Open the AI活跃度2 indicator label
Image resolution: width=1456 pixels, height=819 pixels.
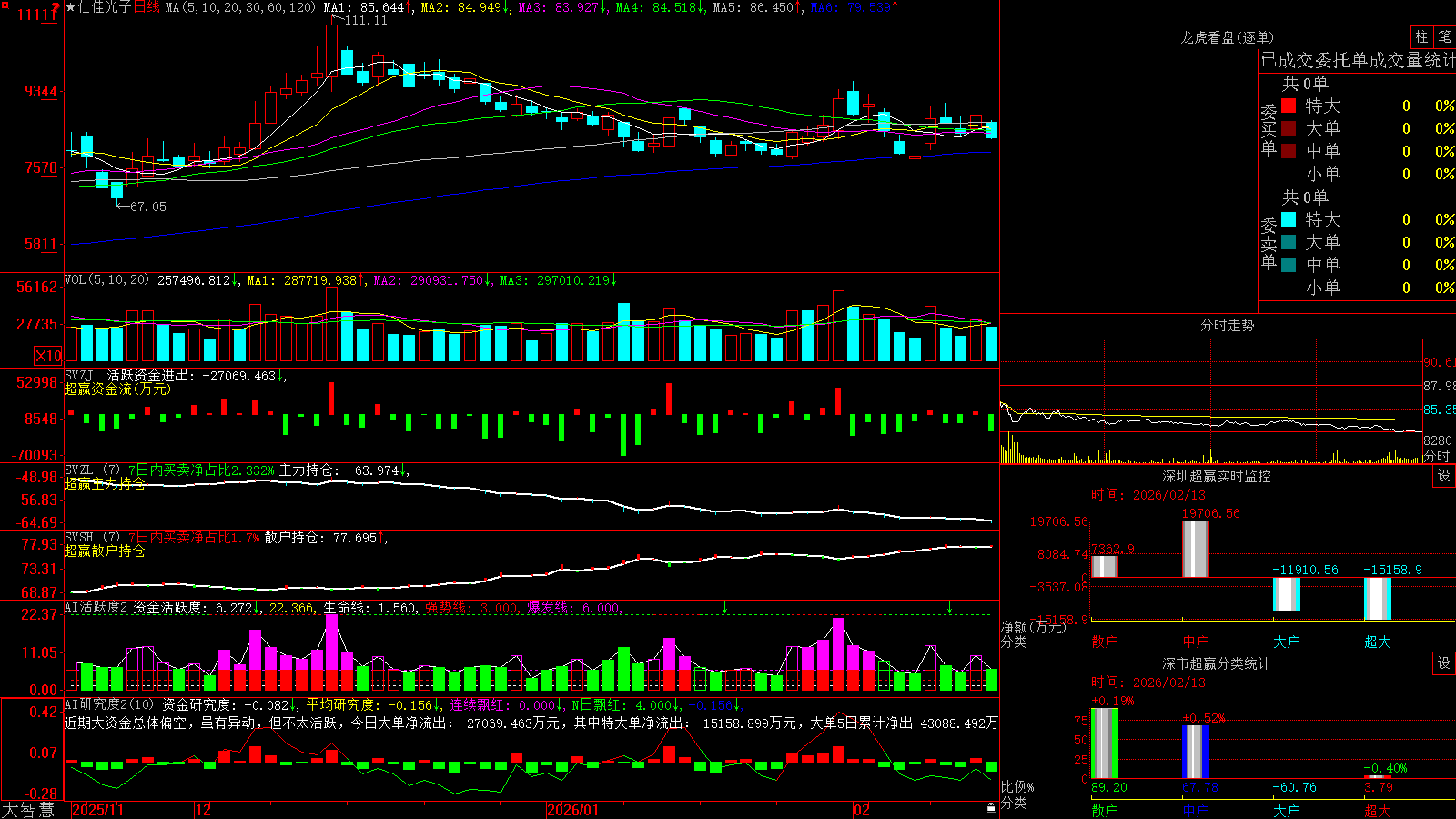point(96,607)
